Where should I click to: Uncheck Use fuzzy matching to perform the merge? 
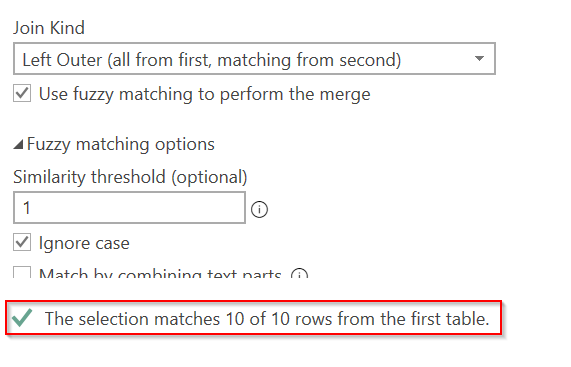pos(22,94)
